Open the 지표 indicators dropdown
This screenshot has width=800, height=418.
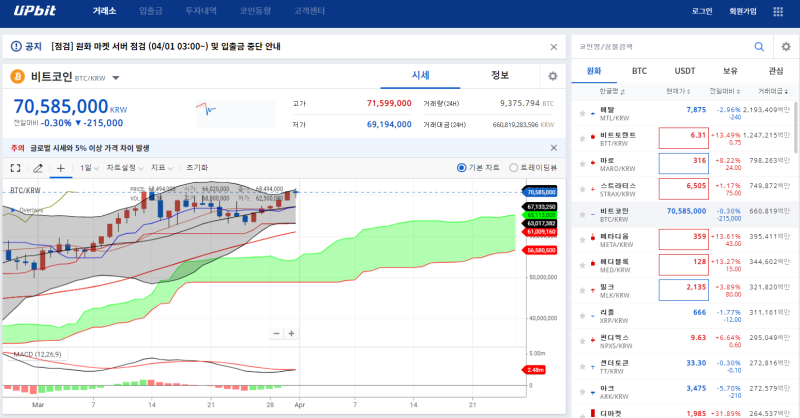[x=162, y=168]
